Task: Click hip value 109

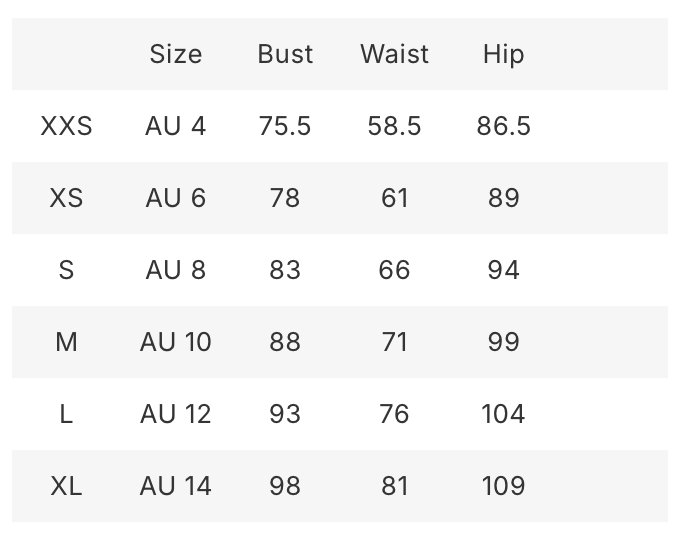Action: tap(503, 486)
